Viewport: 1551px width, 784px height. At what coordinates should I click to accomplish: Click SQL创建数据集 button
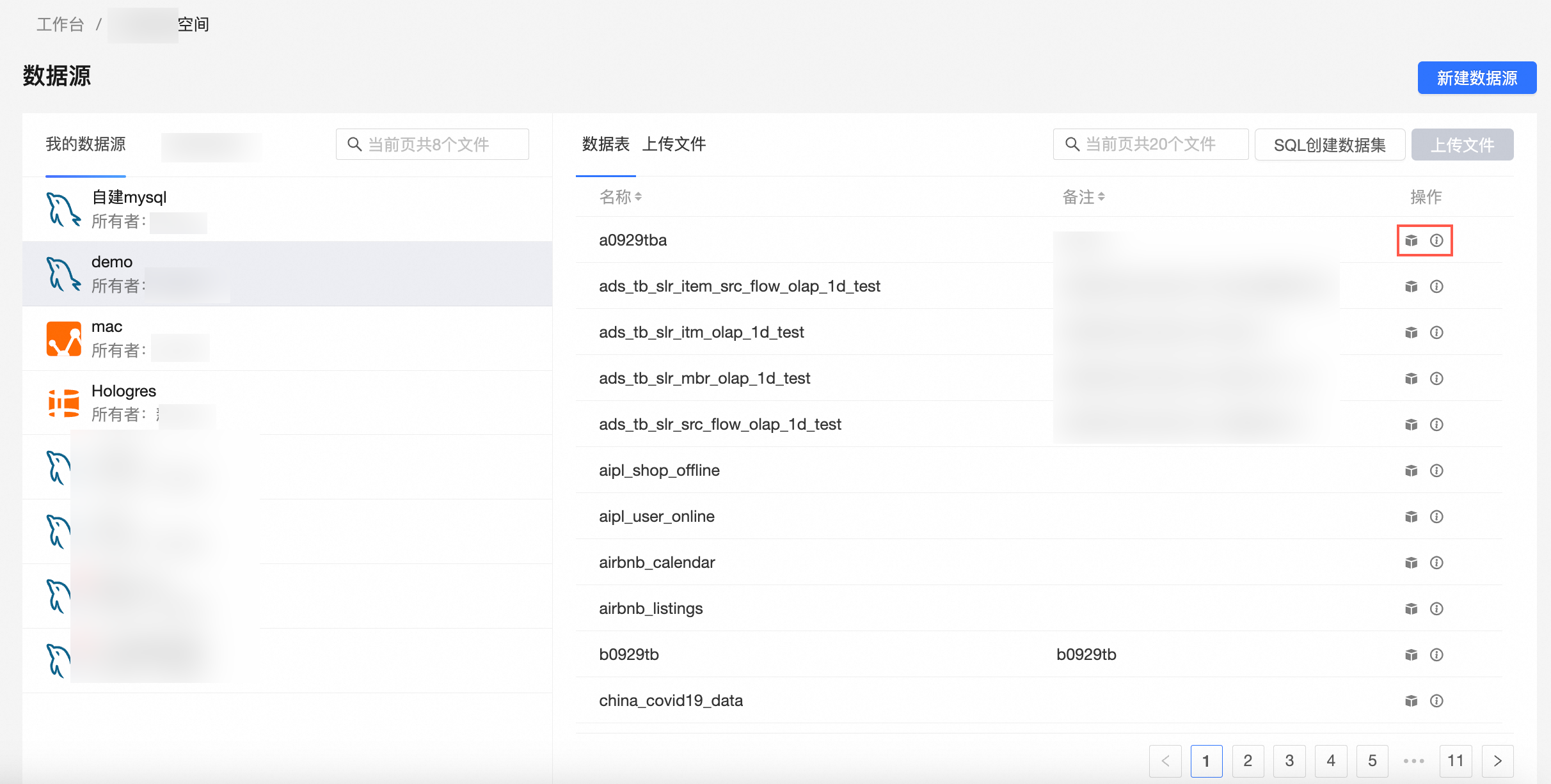tap(1329, 145)
